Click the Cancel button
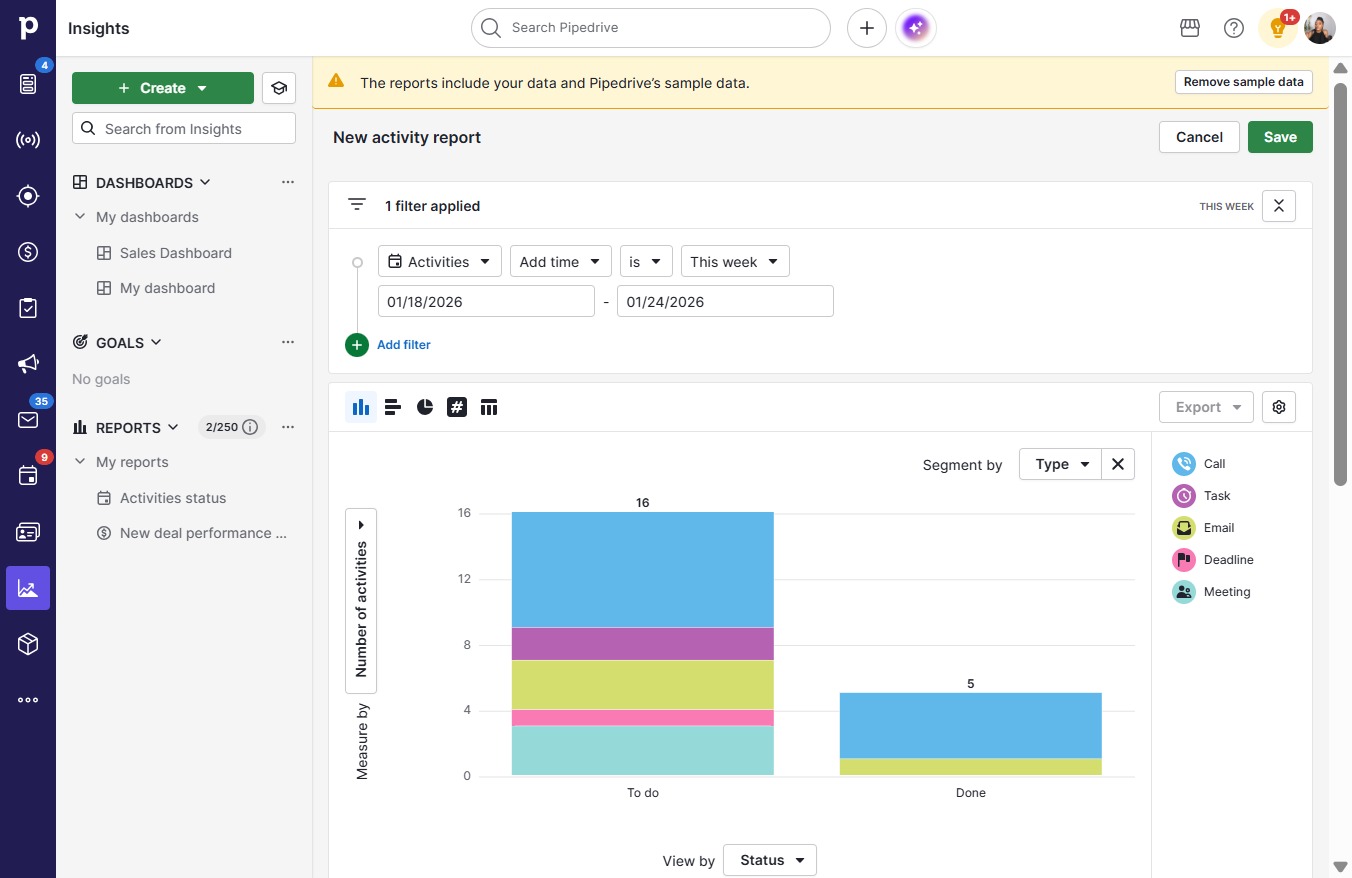This screenshot has width=1352, height=878. (1199, 137)
